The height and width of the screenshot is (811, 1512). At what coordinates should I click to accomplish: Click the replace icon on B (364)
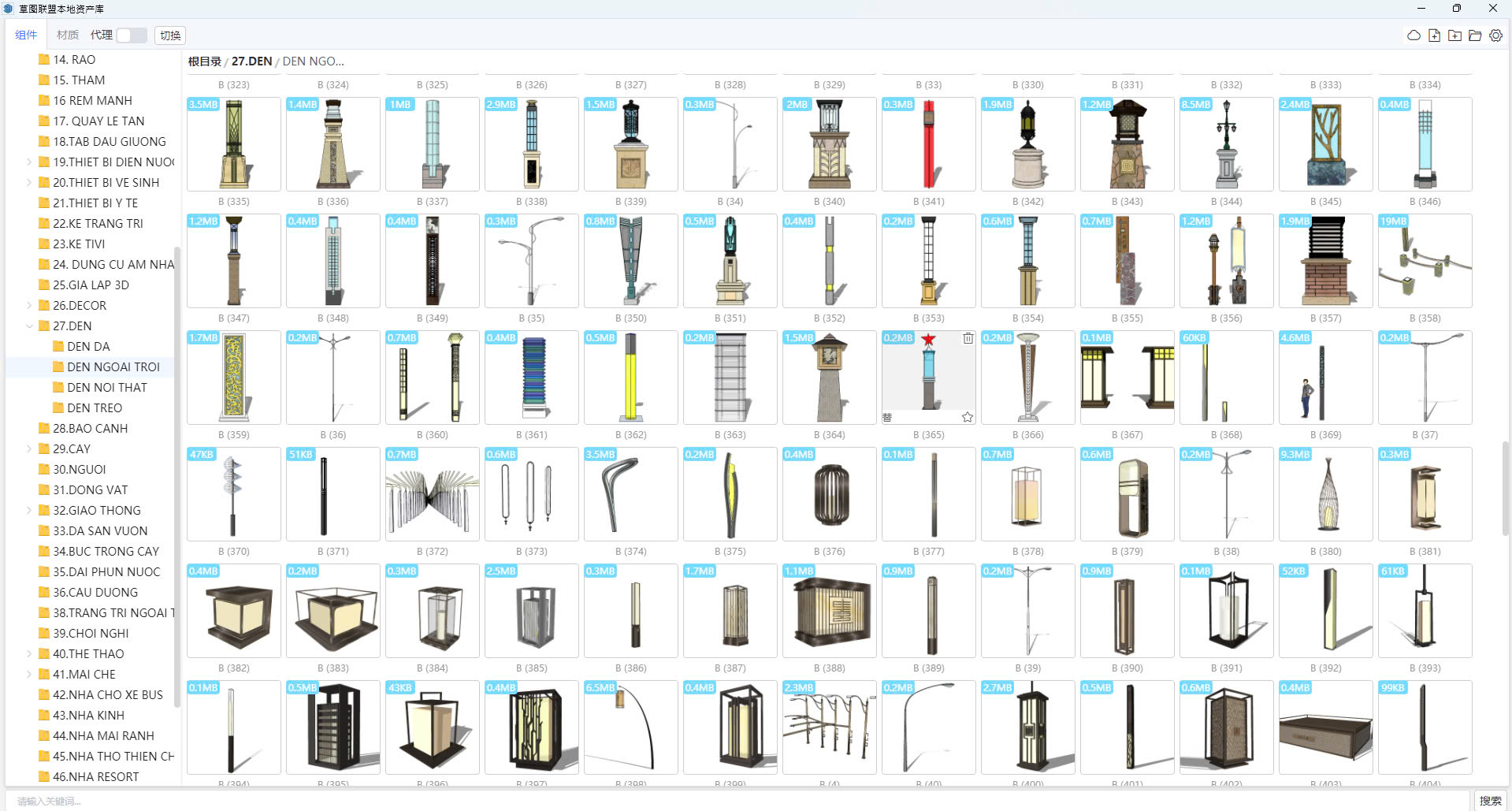click(887, 417)
